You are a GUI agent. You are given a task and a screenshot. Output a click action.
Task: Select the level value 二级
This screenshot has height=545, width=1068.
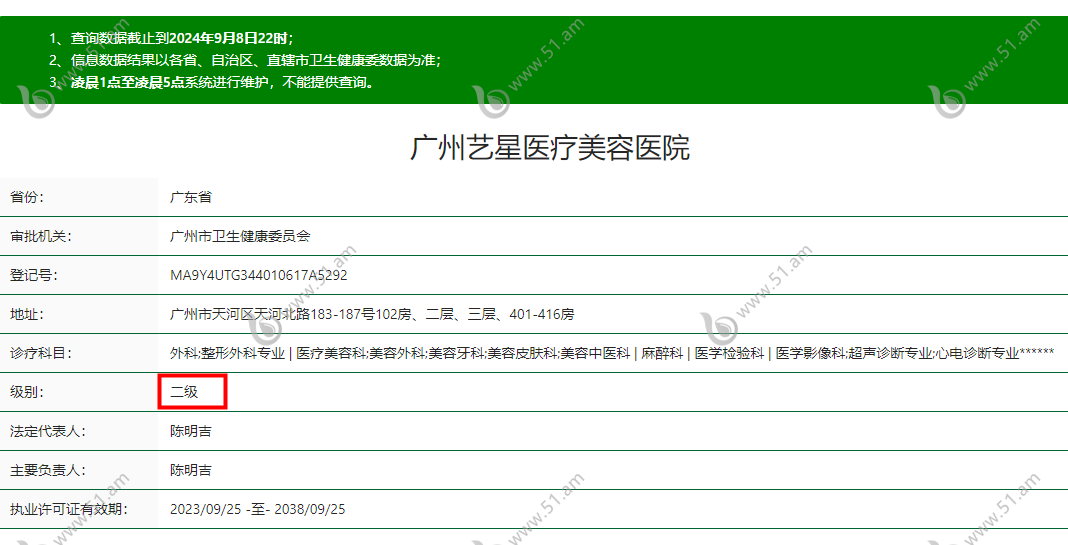click(x=184, y=392)
